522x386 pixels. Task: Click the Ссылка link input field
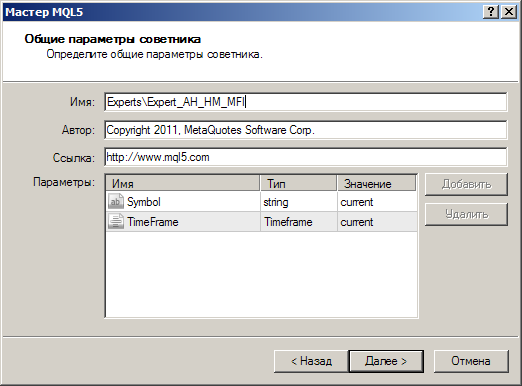click(305, 157)
